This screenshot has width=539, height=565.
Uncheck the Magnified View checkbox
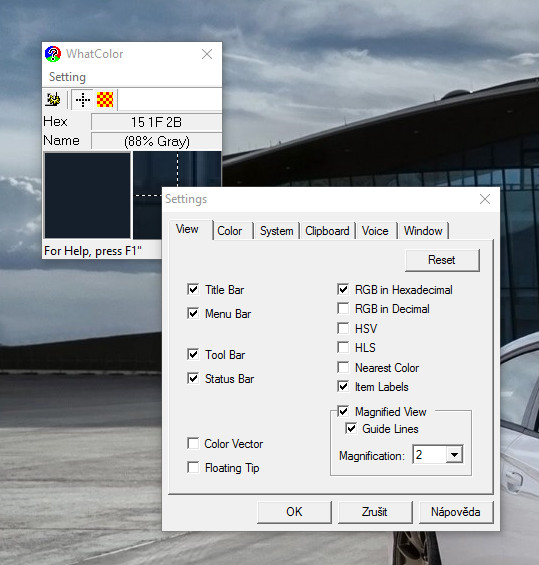tap(343, 411)
